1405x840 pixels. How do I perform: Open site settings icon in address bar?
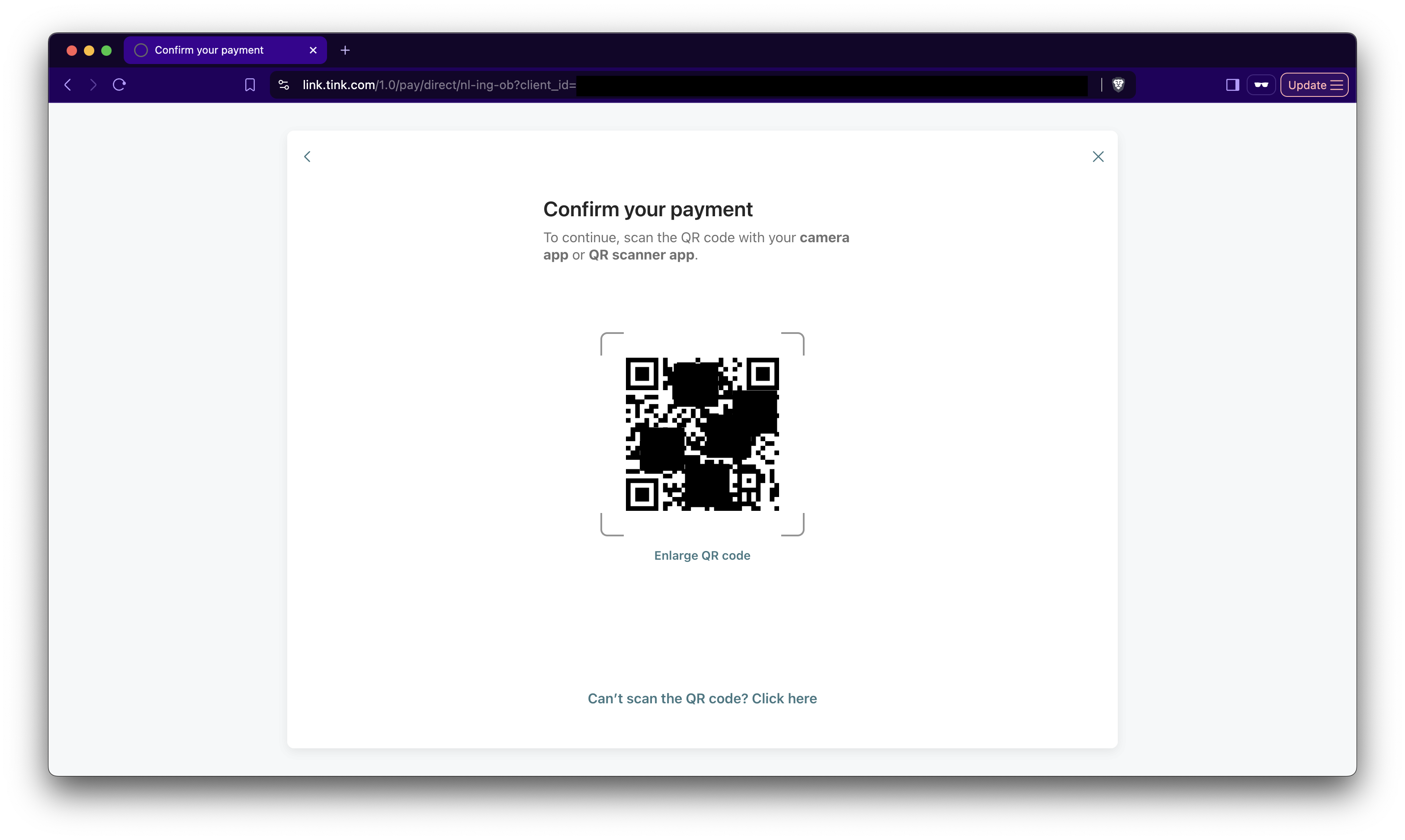pos(284,85)
